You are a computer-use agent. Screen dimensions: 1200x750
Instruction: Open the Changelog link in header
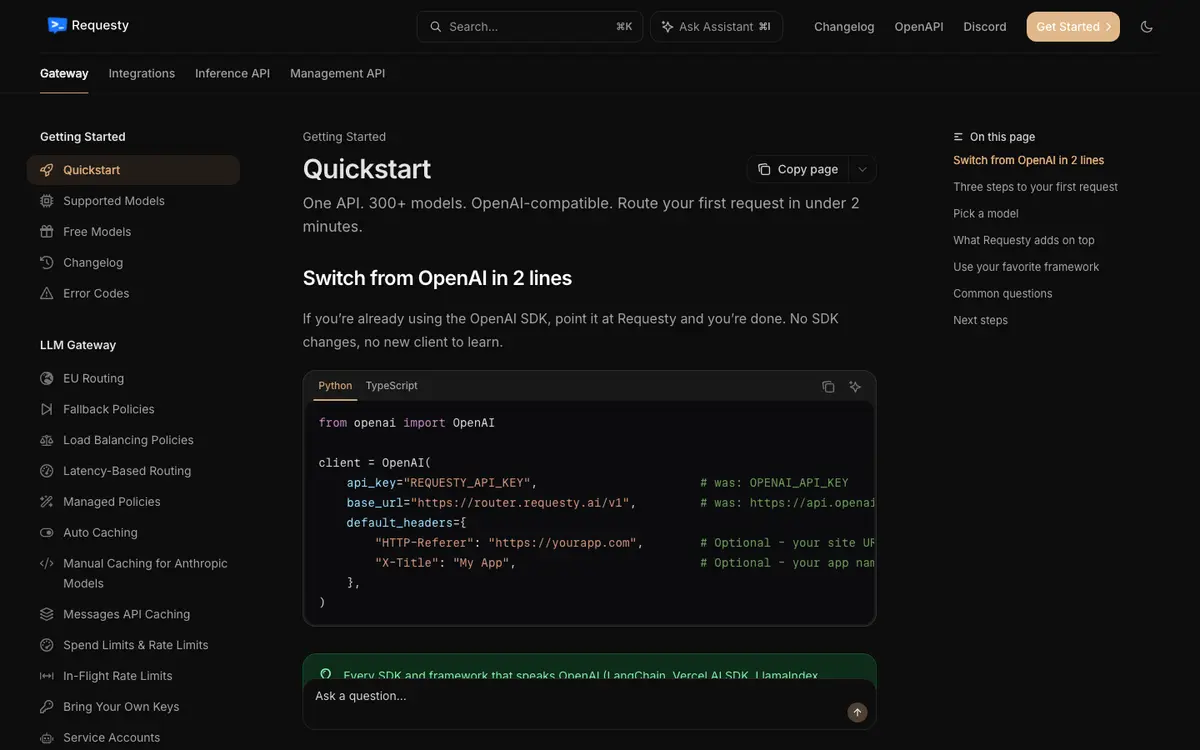click(844, 27)
